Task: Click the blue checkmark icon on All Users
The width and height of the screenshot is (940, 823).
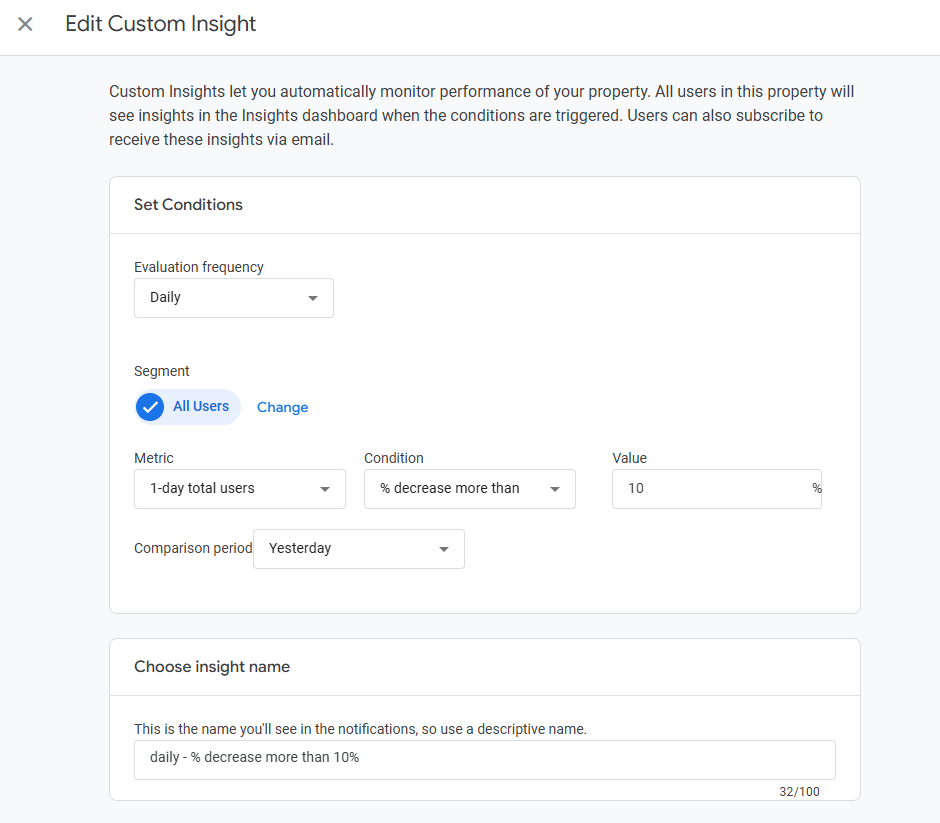Action: (x=150, y=407)
